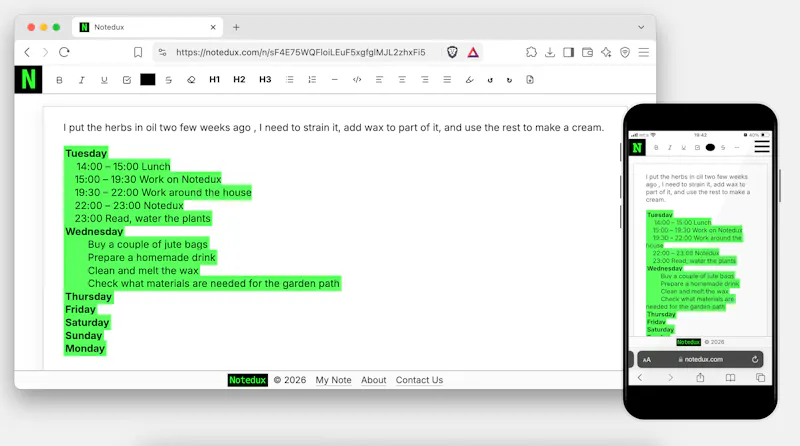Image resolution: width=800 pixels, height=446 pixels.
Task: Apply H2 heading style
Action: [239, 80]
